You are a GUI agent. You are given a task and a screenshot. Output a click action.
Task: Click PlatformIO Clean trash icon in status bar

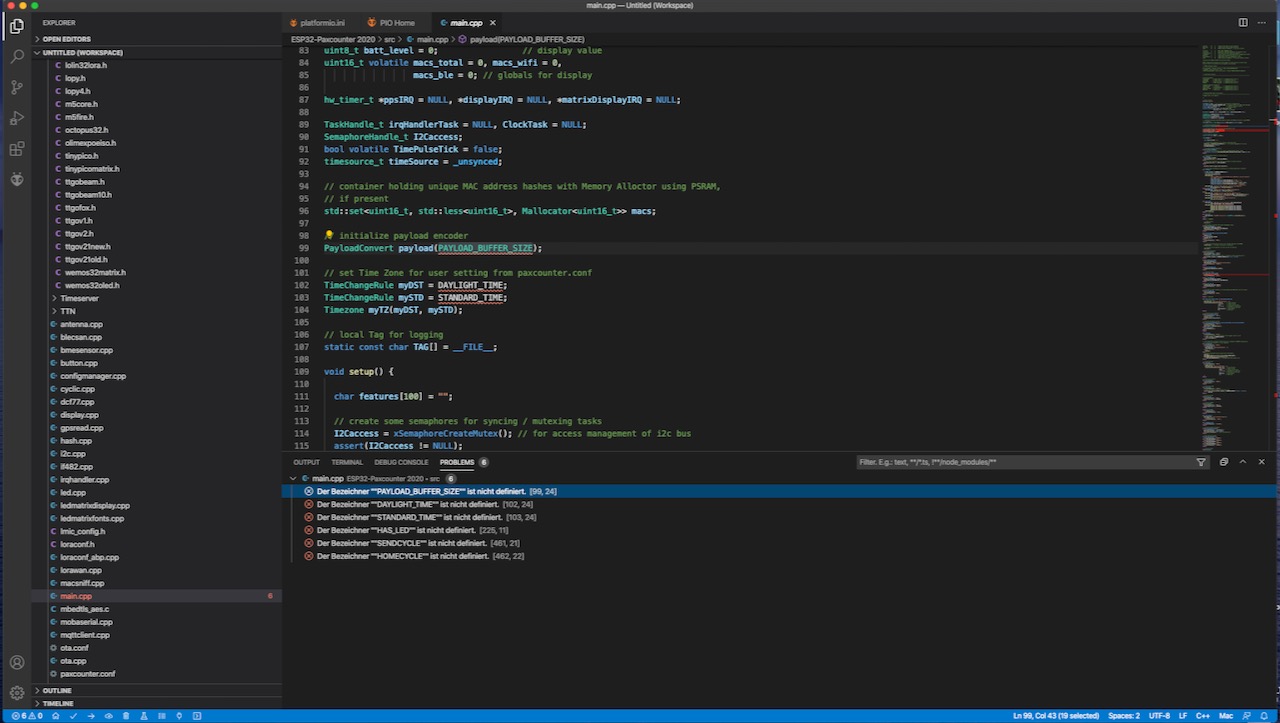pyautogui.click(x=125, y=716)
